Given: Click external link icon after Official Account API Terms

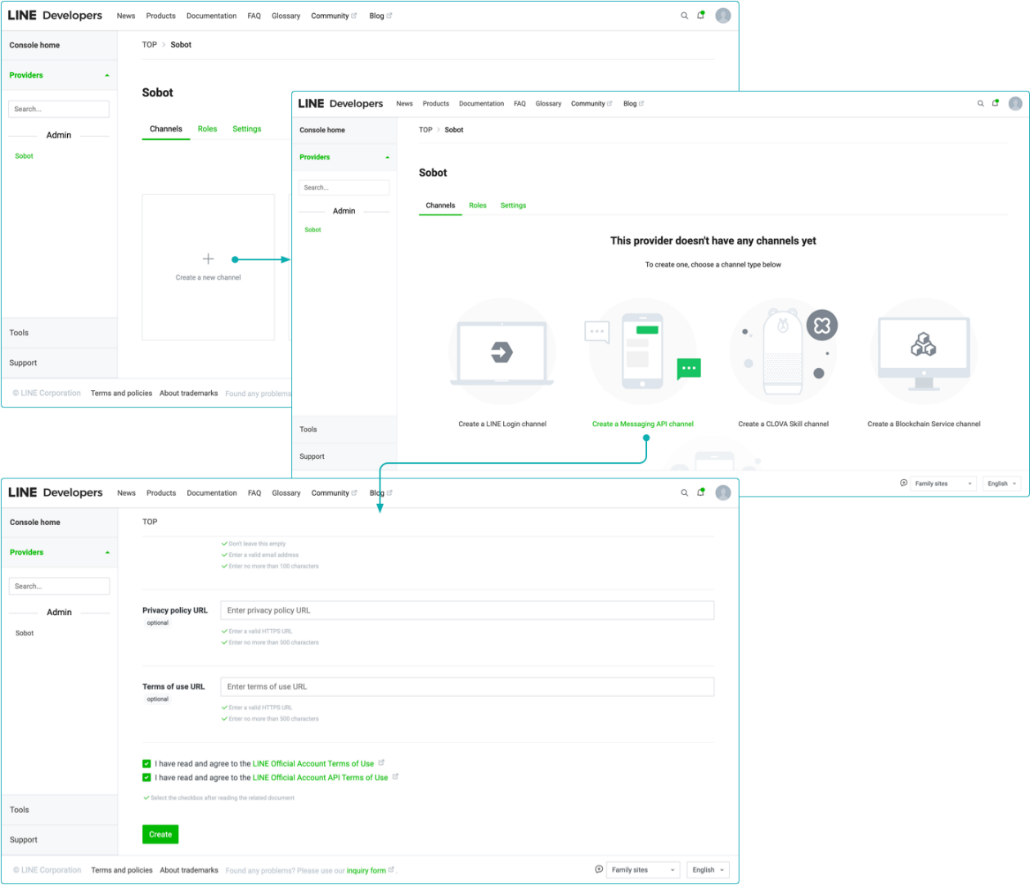Looking at the screenshot, I should tap(395, 777).
